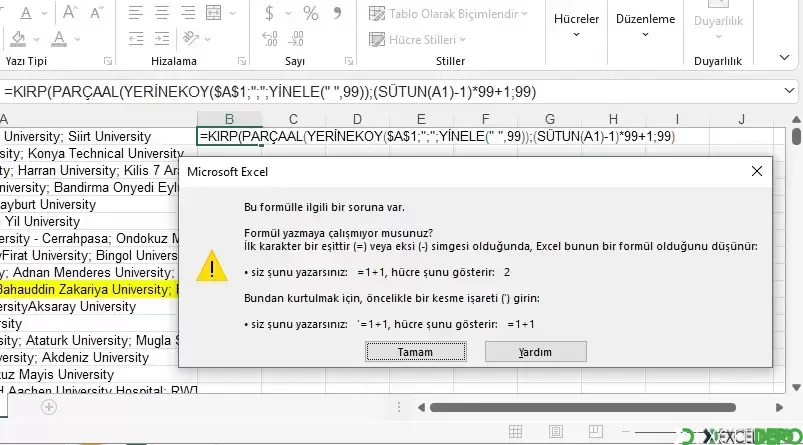Decrease decimal places icon

[x=296, y=39]
